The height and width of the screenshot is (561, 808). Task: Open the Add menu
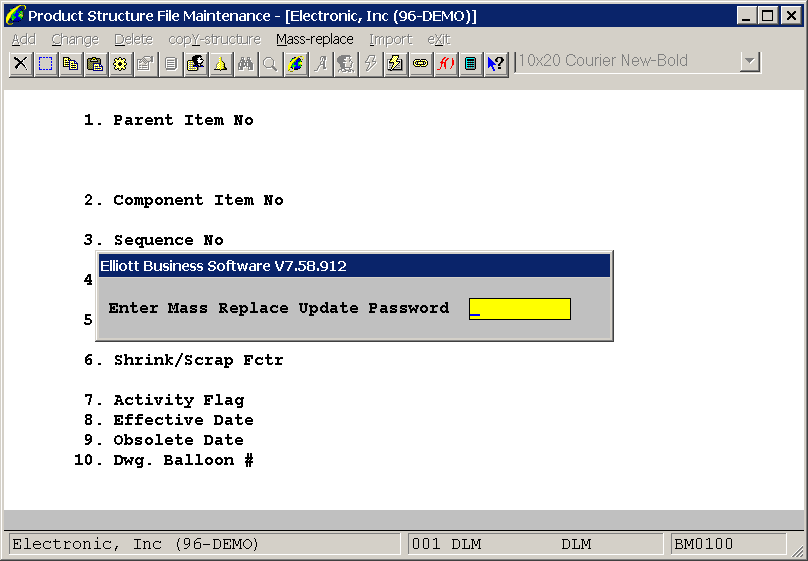click(x=24, y=39)
